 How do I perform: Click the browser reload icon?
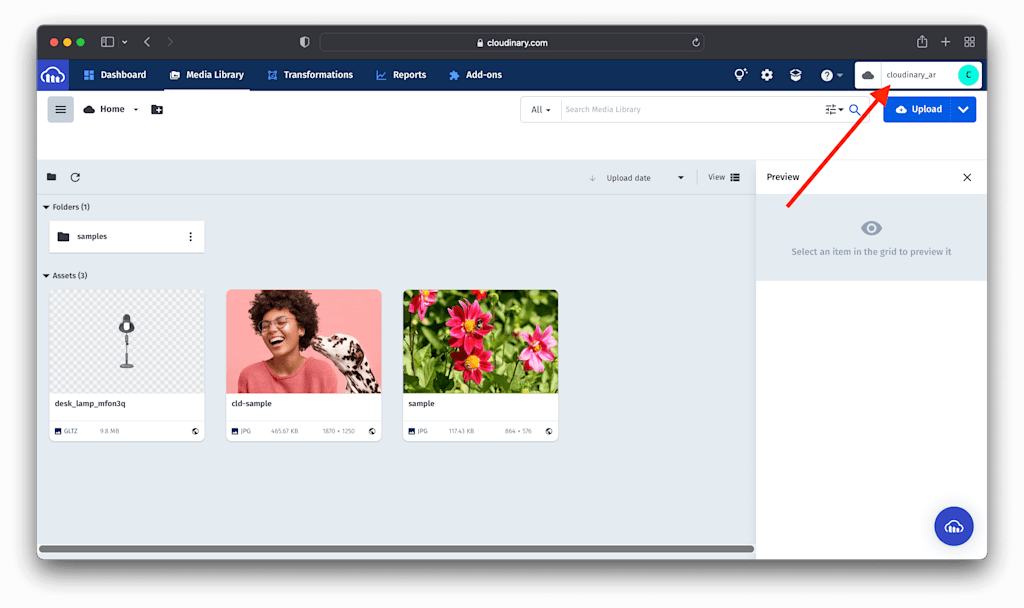696,42
